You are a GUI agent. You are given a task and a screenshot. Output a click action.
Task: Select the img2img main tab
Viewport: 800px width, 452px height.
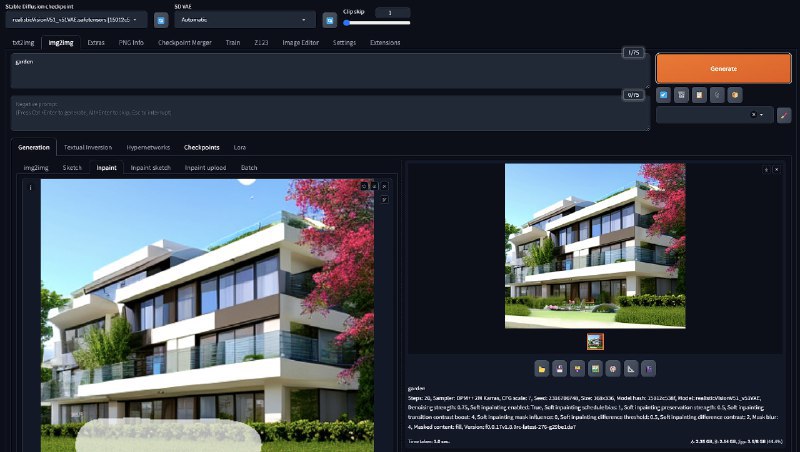(x=61, y=43)
